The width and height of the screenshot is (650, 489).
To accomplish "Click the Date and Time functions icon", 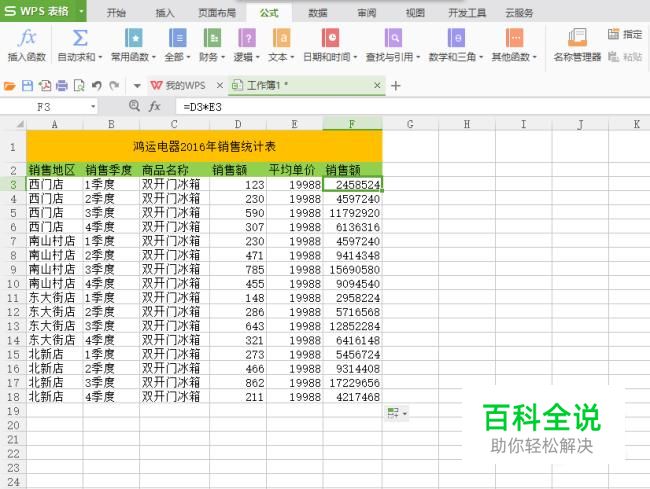I will [330, 38].
